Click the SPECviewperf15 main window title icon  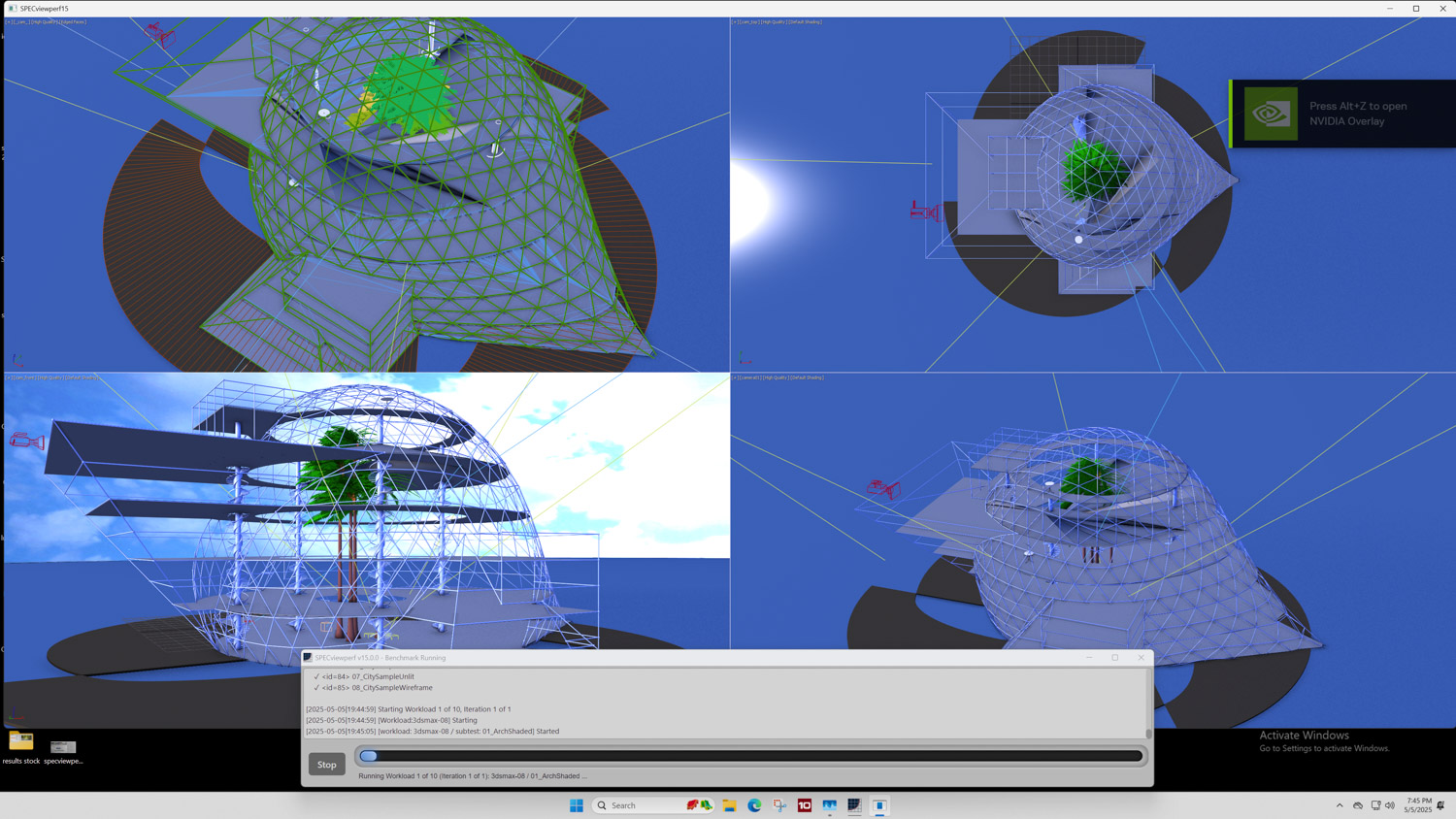click(x=13, y=8)
